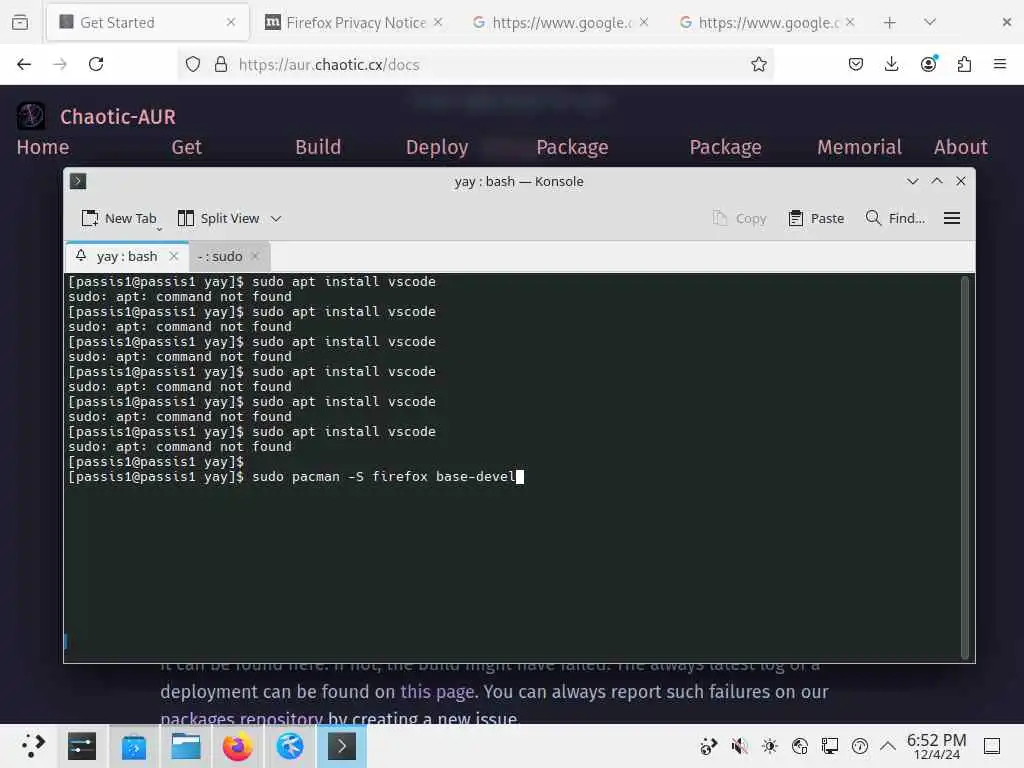This screenshot has width=1024, height=768.
Task: Open the Memorial navigation link
Action: point(859,147)
